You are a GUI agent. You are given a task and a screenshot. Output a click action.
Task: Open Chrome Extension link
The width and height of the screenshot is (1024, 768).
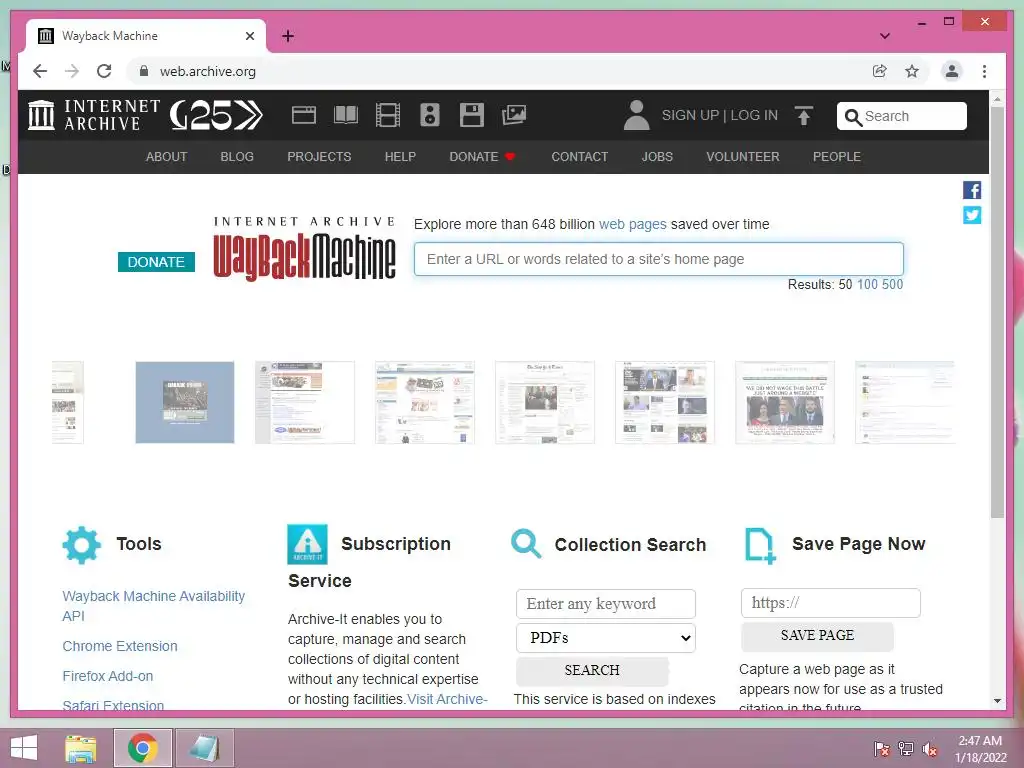point(120,646)
